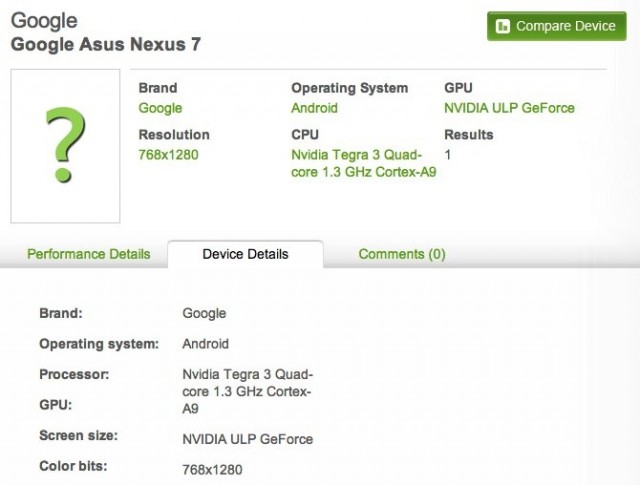Open the question mark device placeholder image
640x485 pixels.
[x=65, y=146]
